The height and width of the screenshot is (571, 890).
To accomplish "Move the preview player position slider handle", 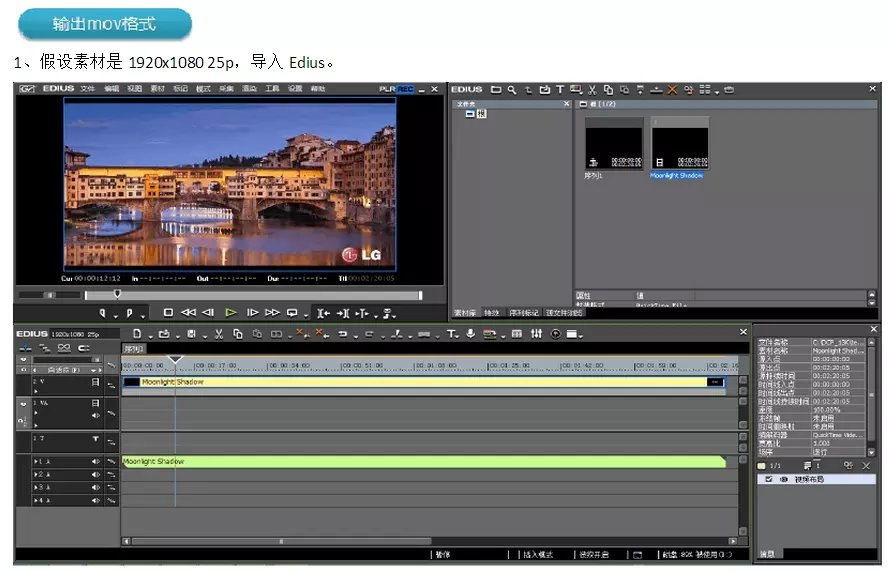I will [x=117, y=293].
